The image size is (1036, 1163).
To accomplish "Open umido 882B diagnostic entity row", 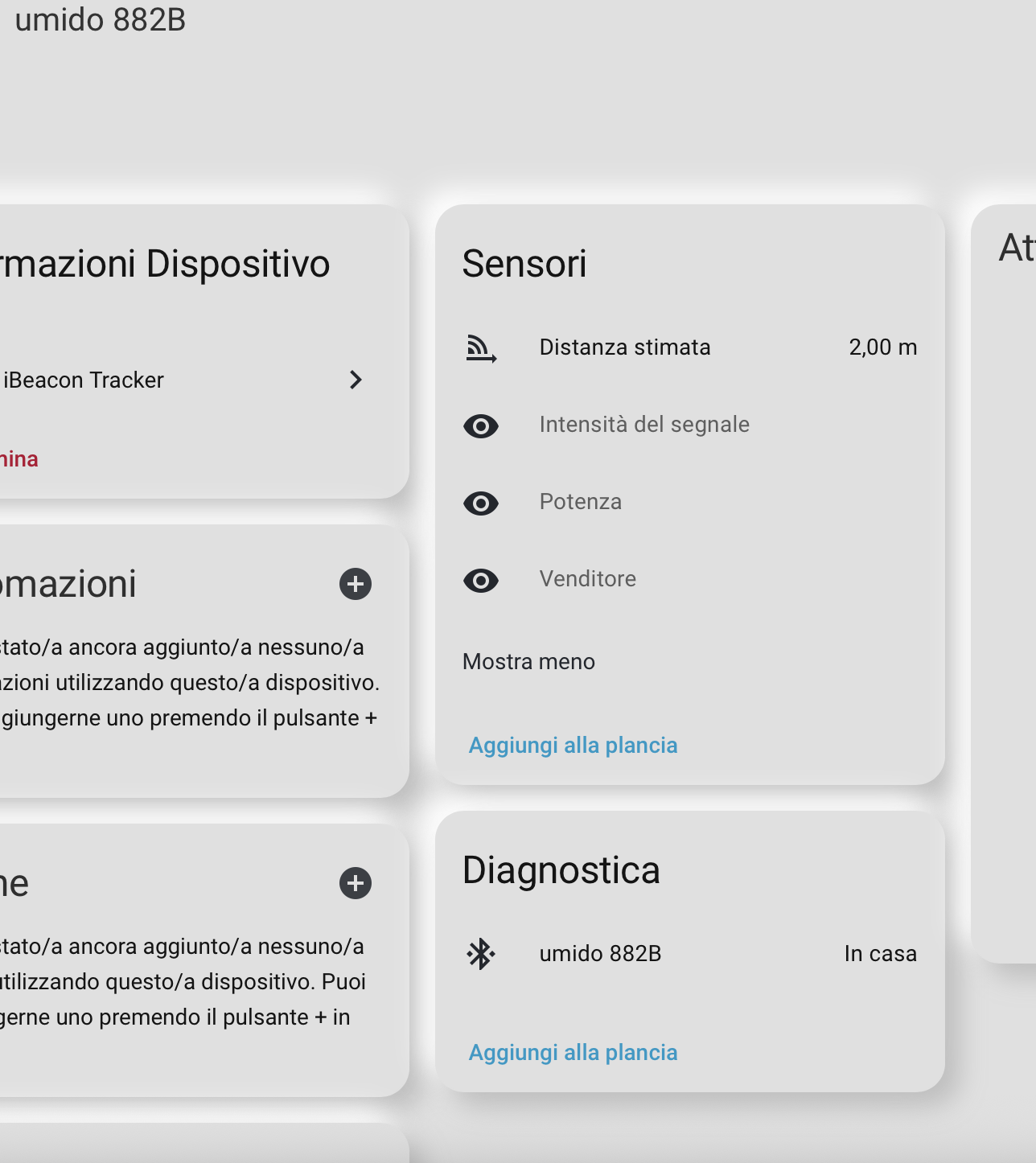I will point(600,954).
